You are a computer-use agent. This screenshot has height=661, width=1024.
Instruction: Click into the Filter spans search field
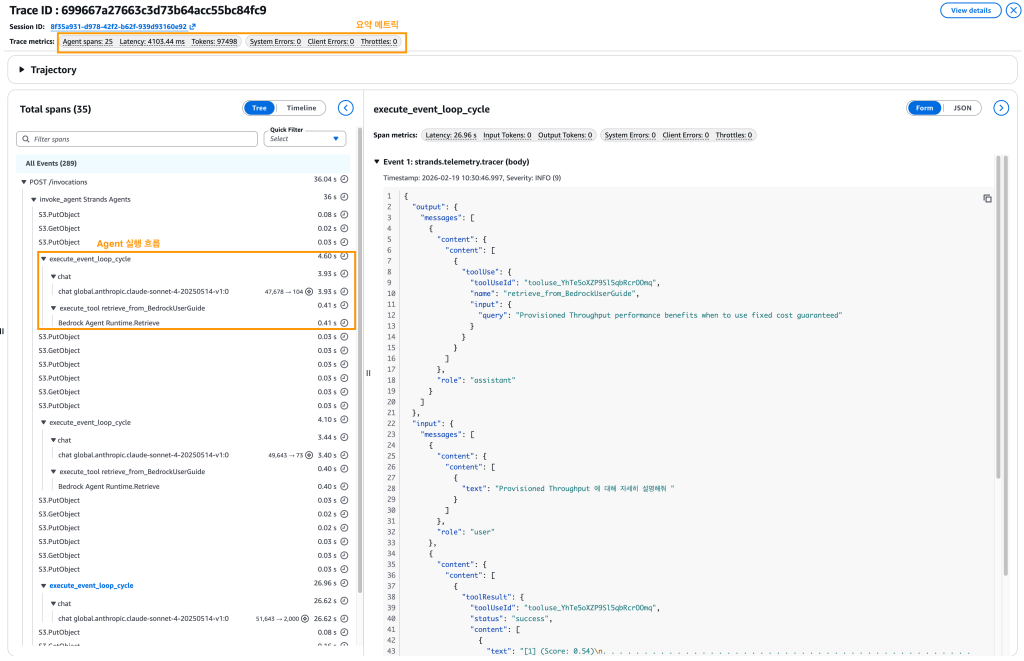pyautogui.click(x=140, y=139)
